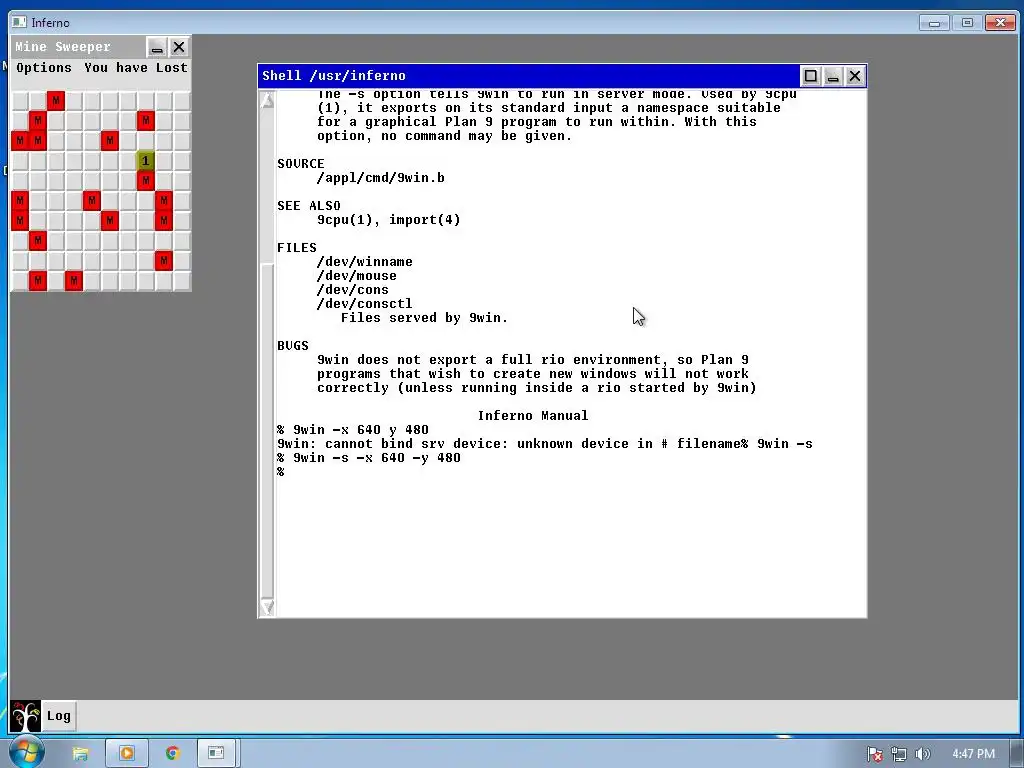Maximize the outer Inferno window
1024x768 pixels.
click(967, 23)
